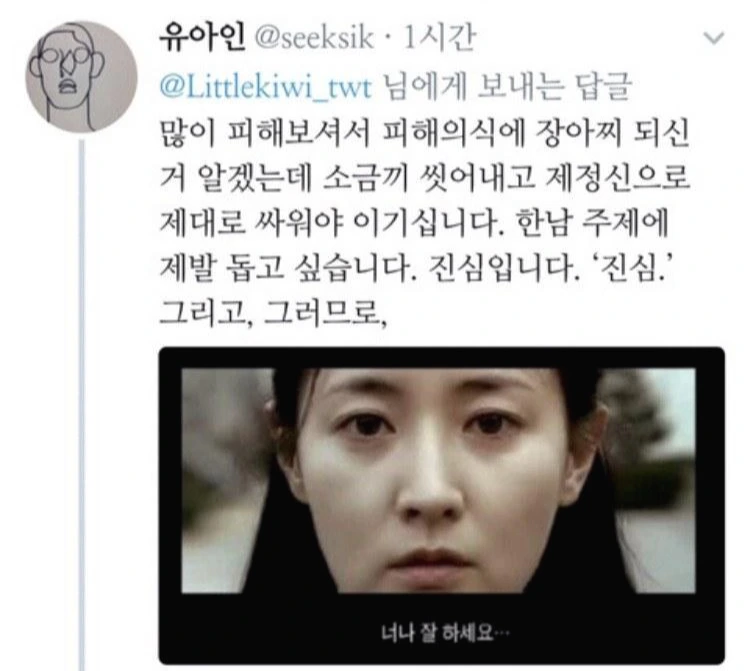Open the 1시간 timestamp permalink
750x671 pixels.
[x=440, y=37]
